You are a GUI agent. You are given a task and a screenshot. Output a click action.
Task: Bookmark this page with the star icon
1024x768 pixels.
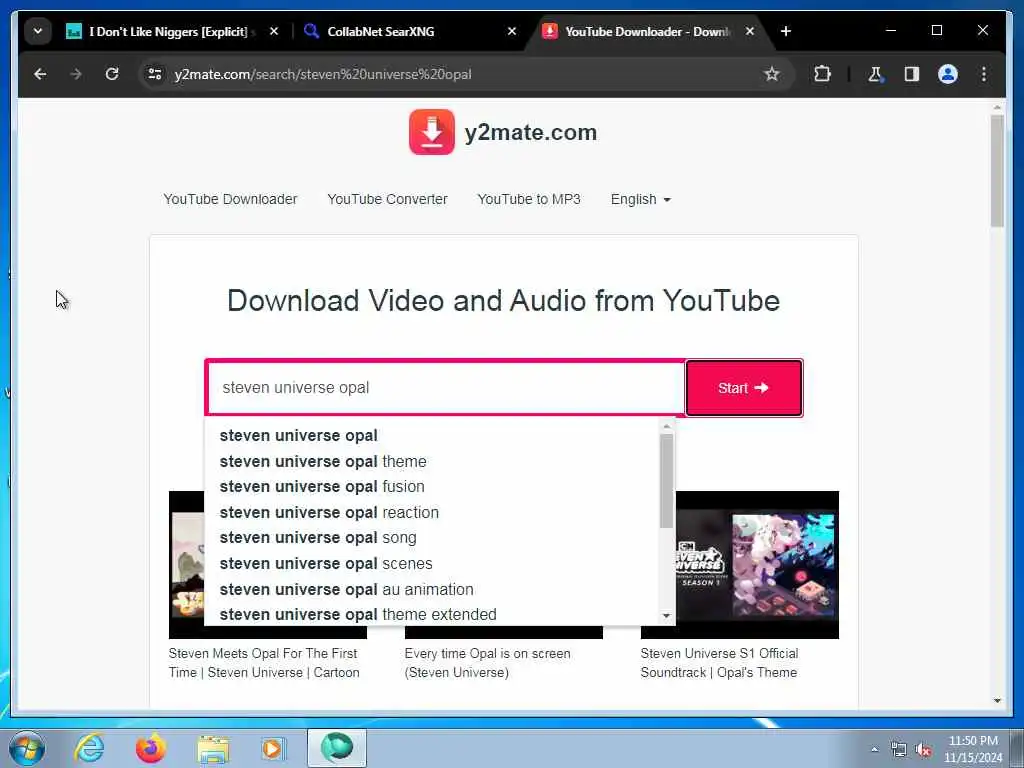pyautogui.click(x=772, y=74)
